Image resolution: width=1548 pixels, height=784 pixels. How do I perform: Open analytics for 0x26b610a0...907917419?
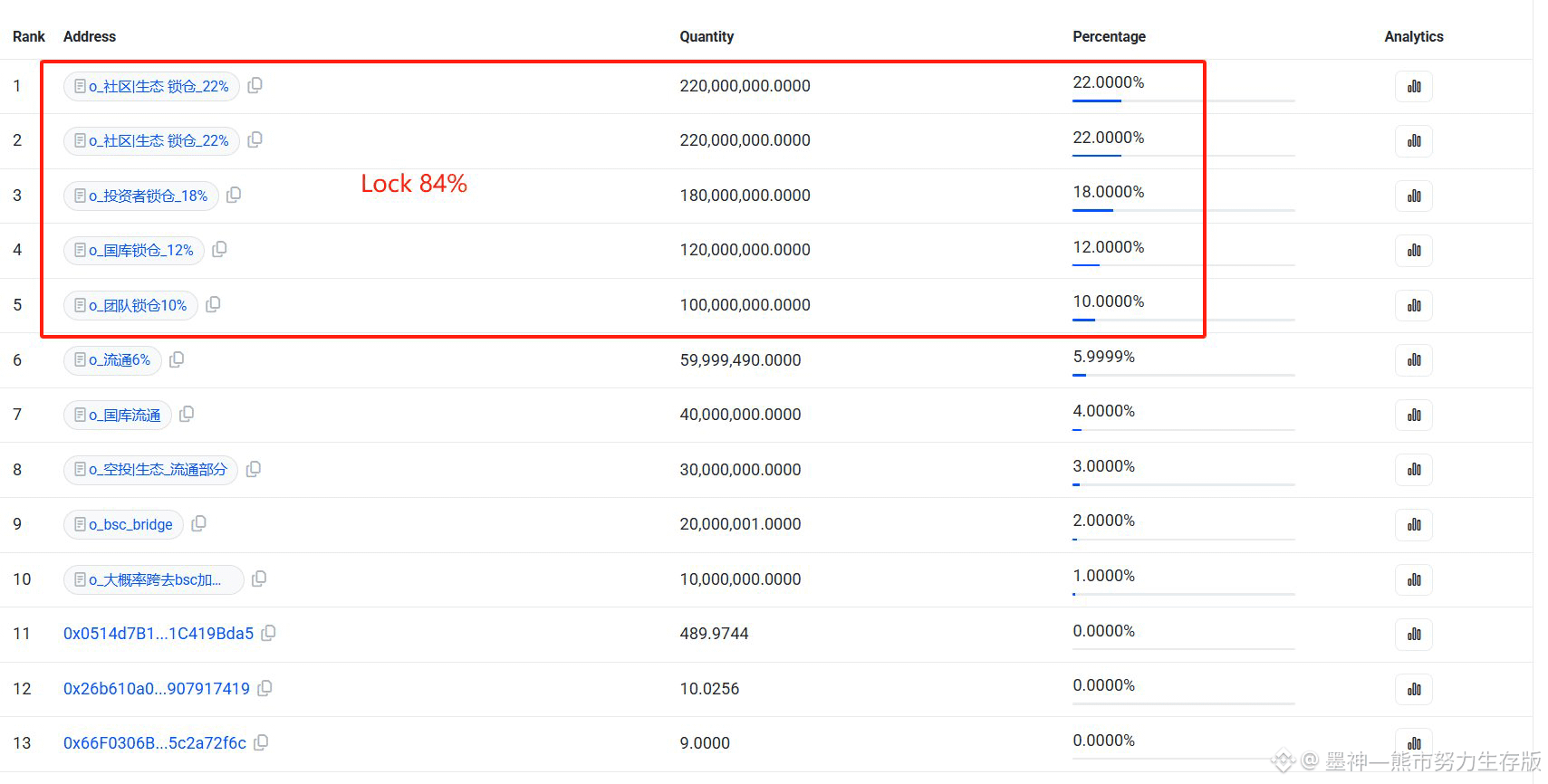pos(1414,689)
